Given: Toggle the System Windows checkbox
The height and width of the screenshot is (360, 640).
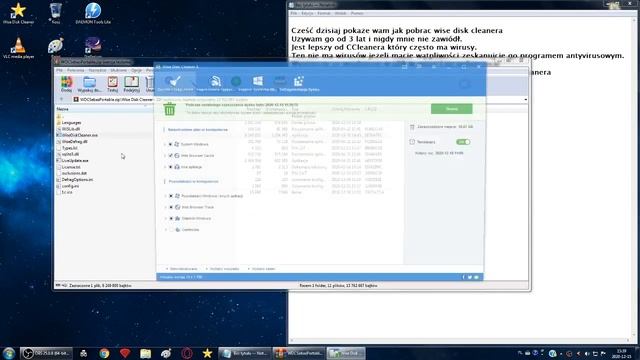Looking at the screenshot, I should click(171, 144).
